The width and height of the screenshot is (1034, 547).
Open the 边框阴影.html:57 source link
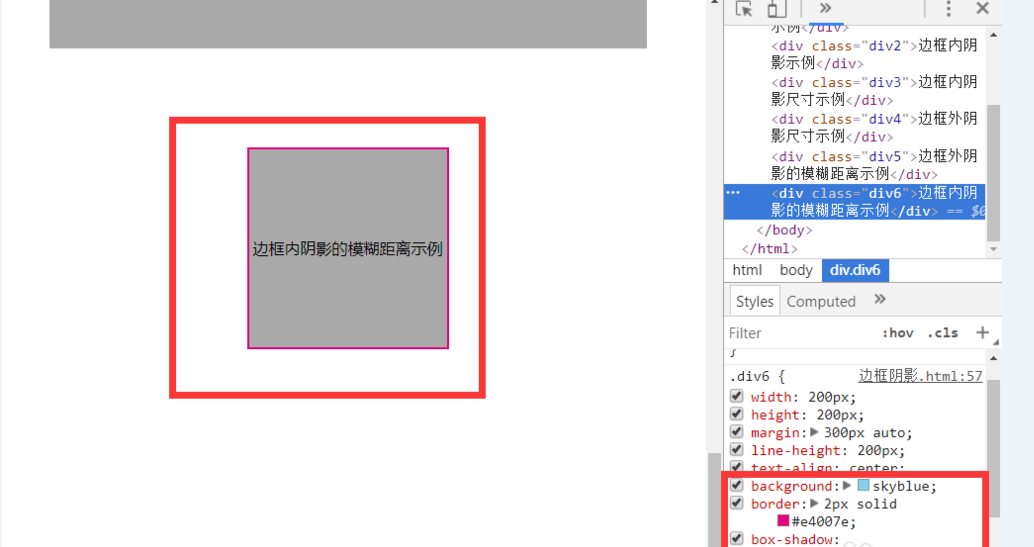coord(920,376)
